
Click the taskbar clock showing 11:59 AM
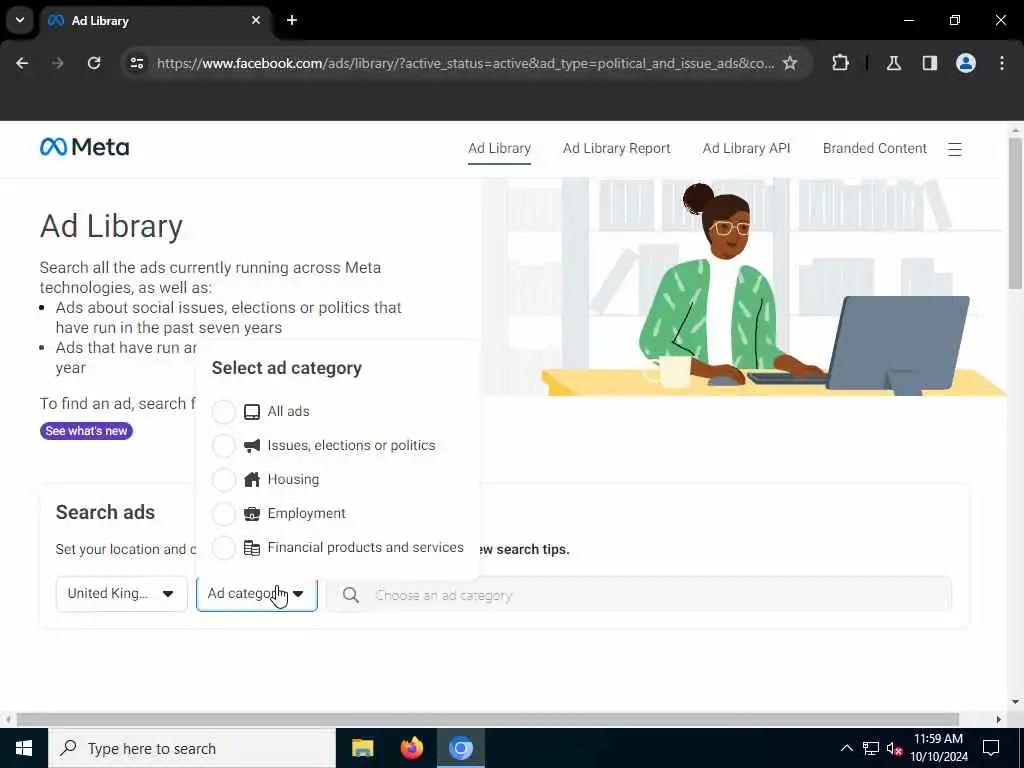[938, 748]
